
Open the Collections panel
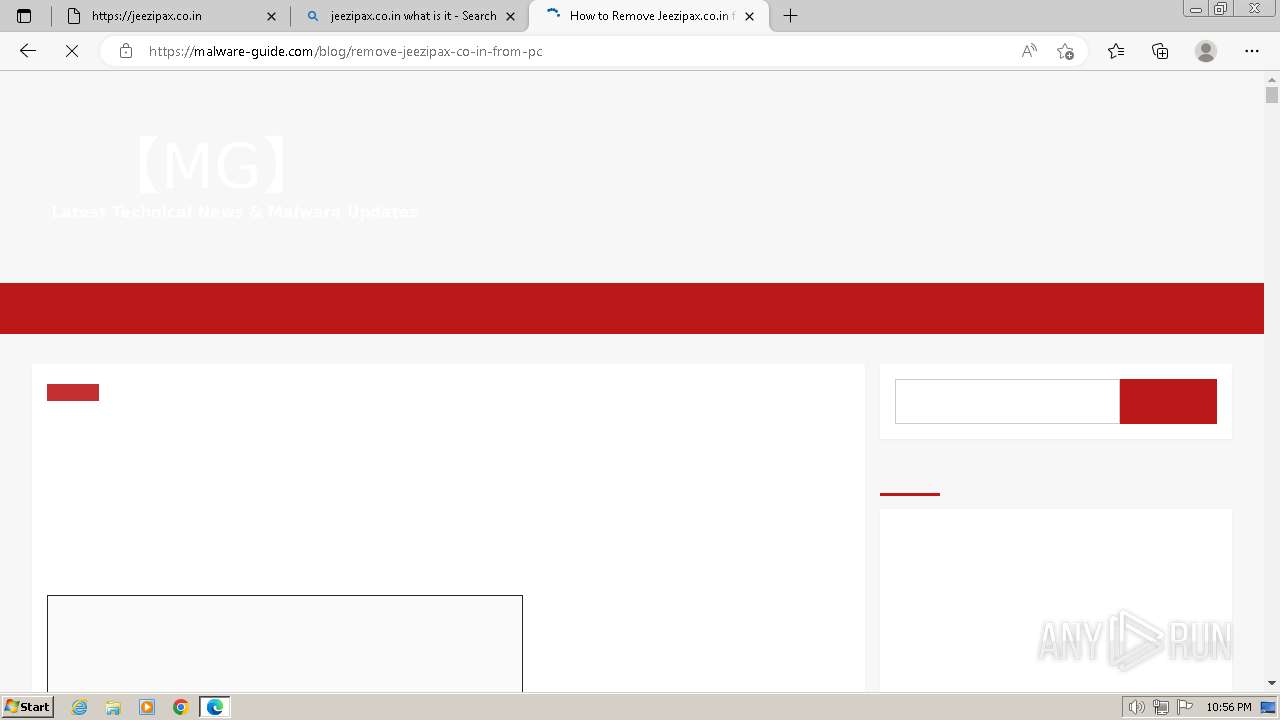tap(1160, 51)
